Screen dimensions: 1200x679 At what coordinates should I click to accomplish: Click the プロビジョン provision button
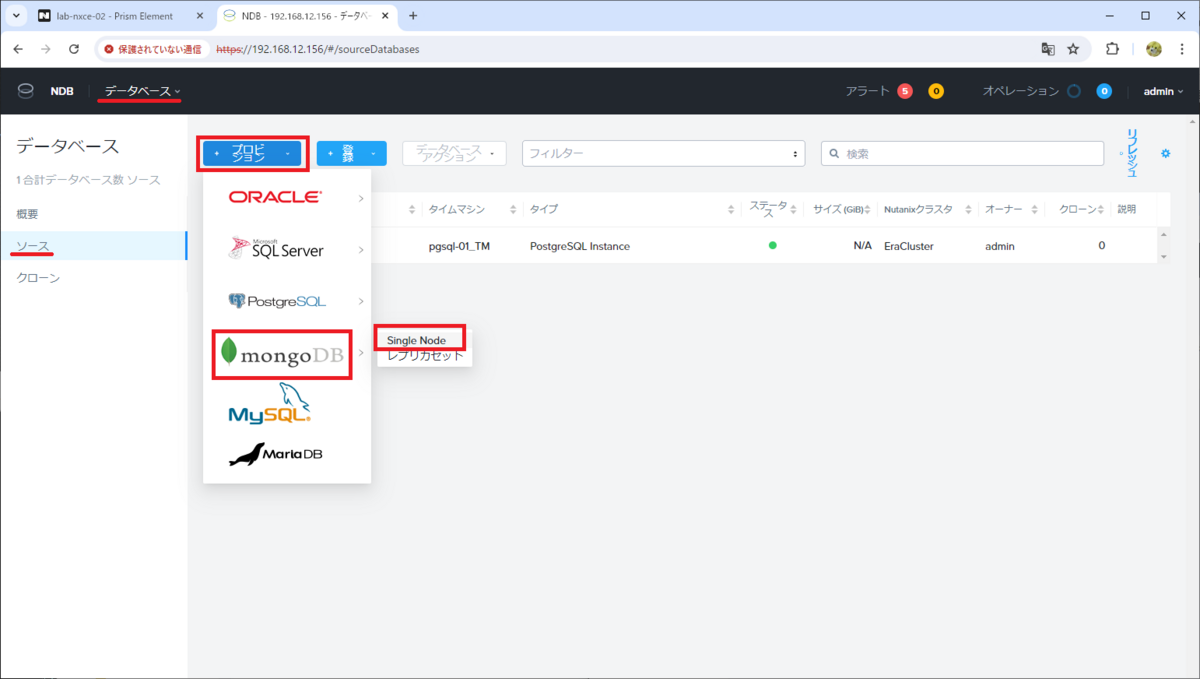pos(252,153)
